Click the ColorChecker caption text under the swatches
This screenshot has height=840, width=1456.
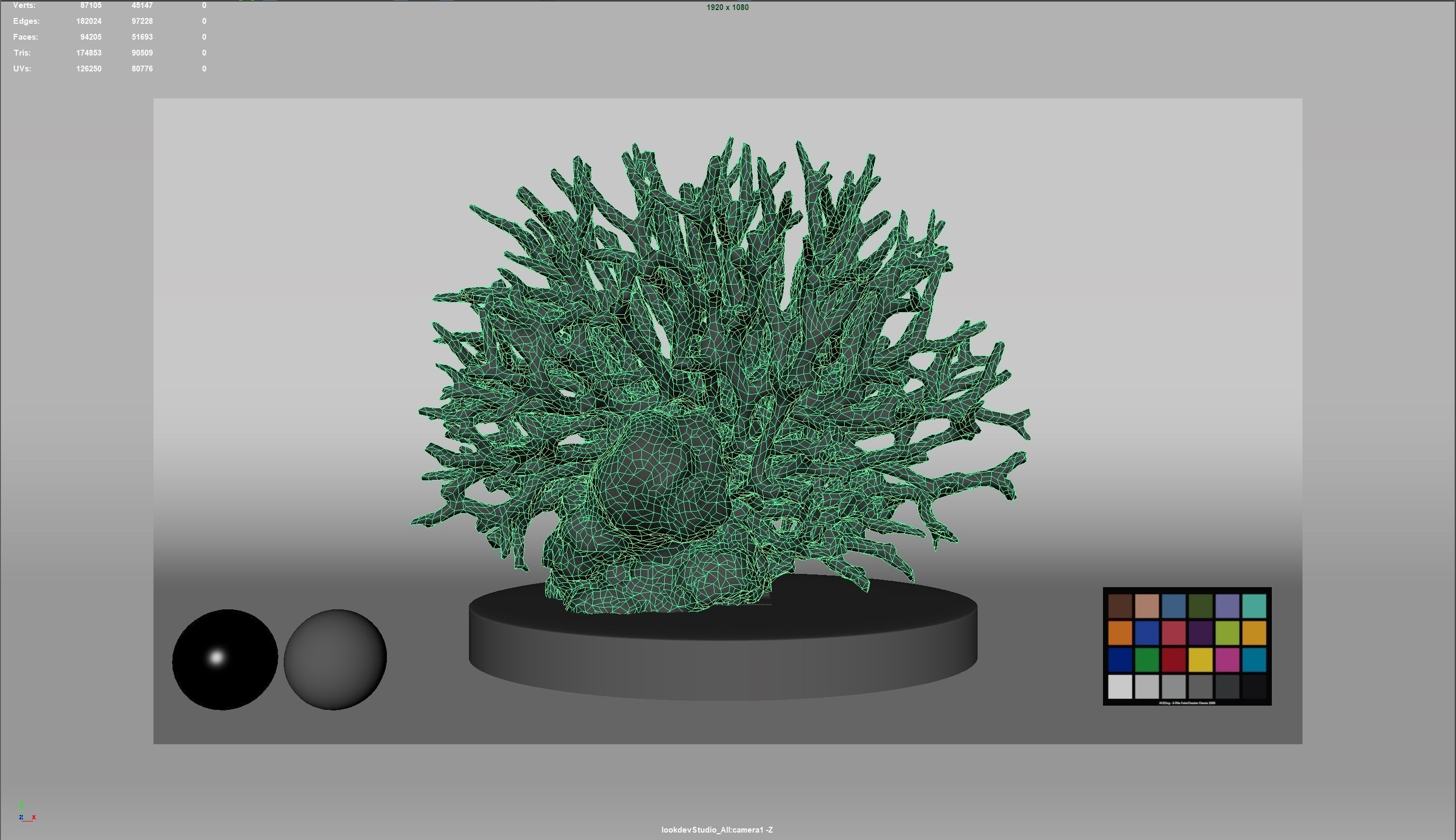tap(1187, 702)
